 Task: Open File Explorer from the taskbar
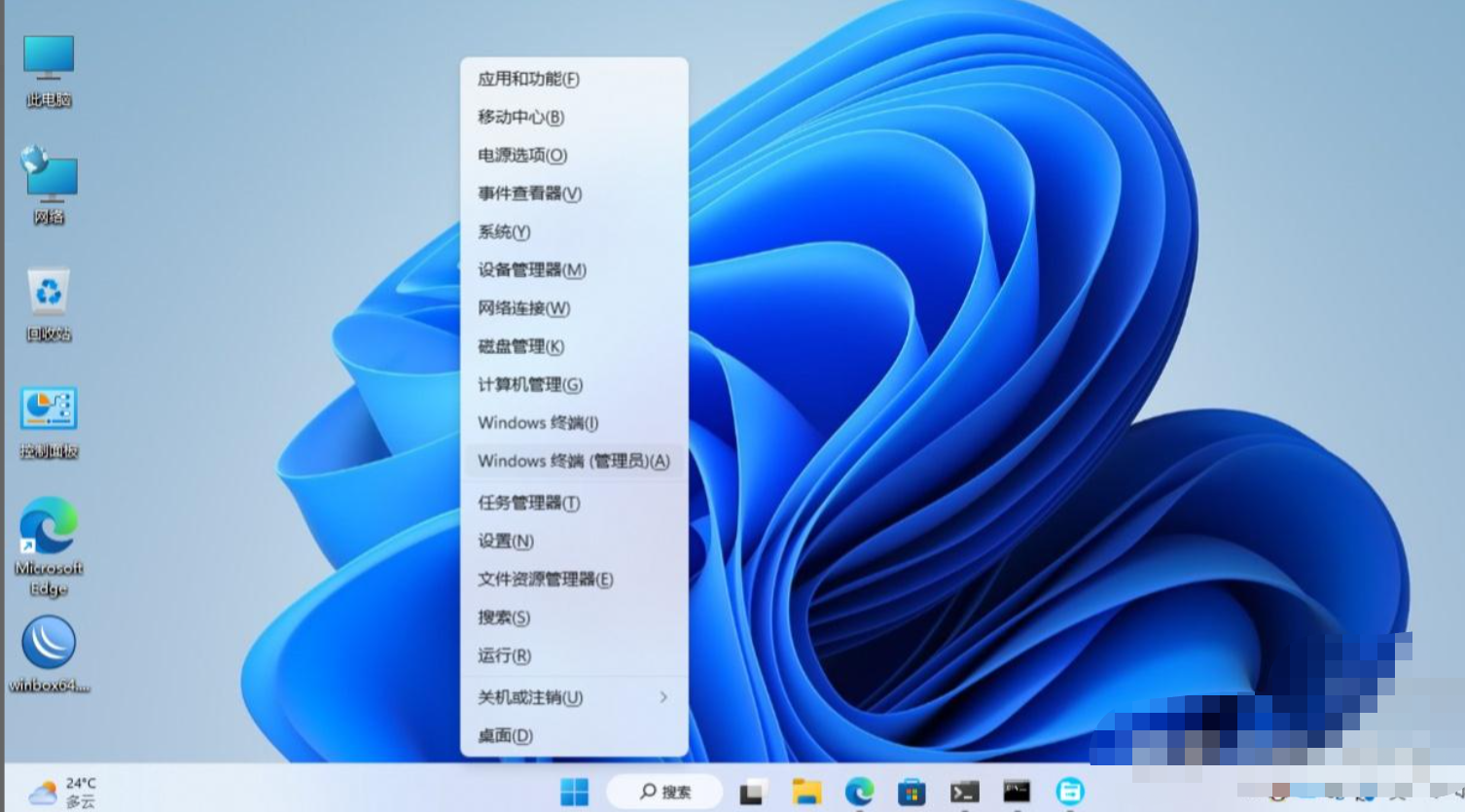[x=805, y=793]
